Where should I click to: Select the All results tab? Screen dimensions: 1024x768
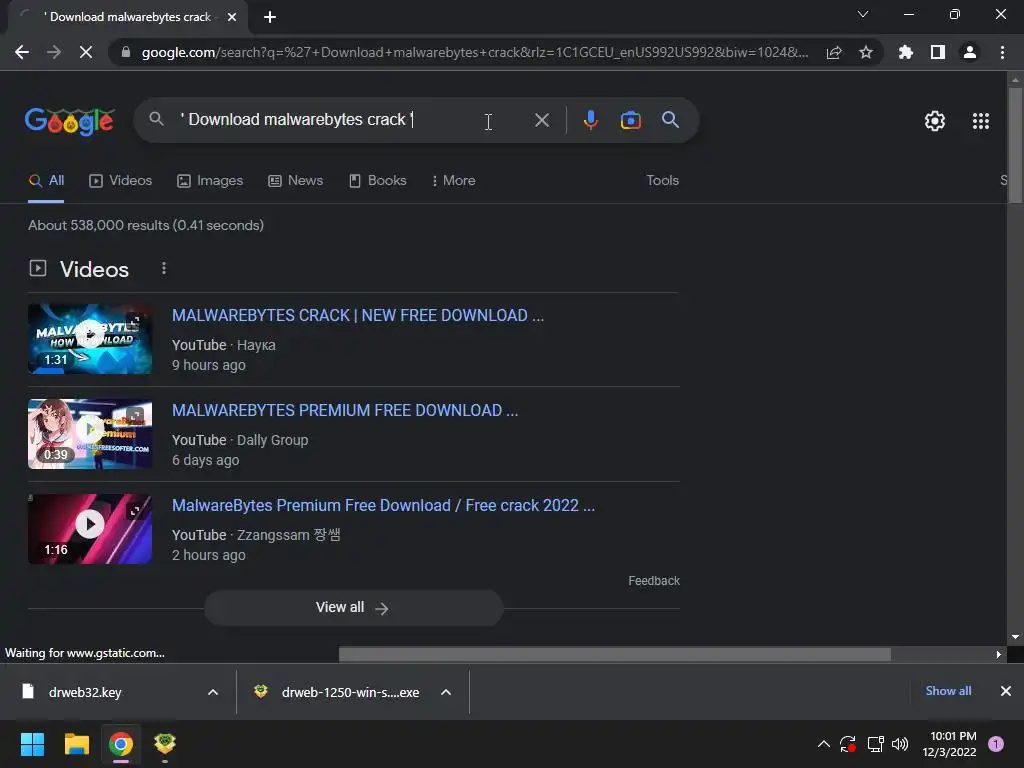[x=46, y=181]
